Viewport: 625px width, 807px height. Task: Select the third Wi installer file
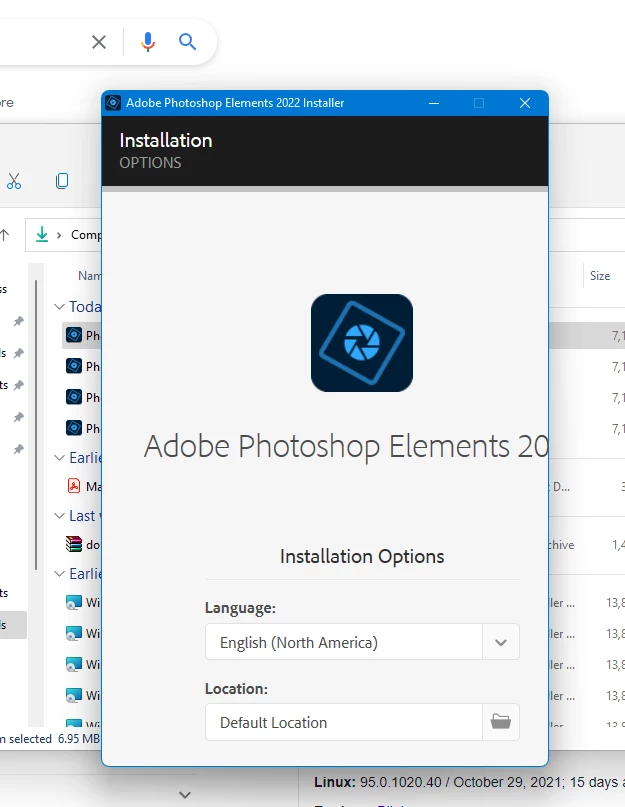click(82, 664)
